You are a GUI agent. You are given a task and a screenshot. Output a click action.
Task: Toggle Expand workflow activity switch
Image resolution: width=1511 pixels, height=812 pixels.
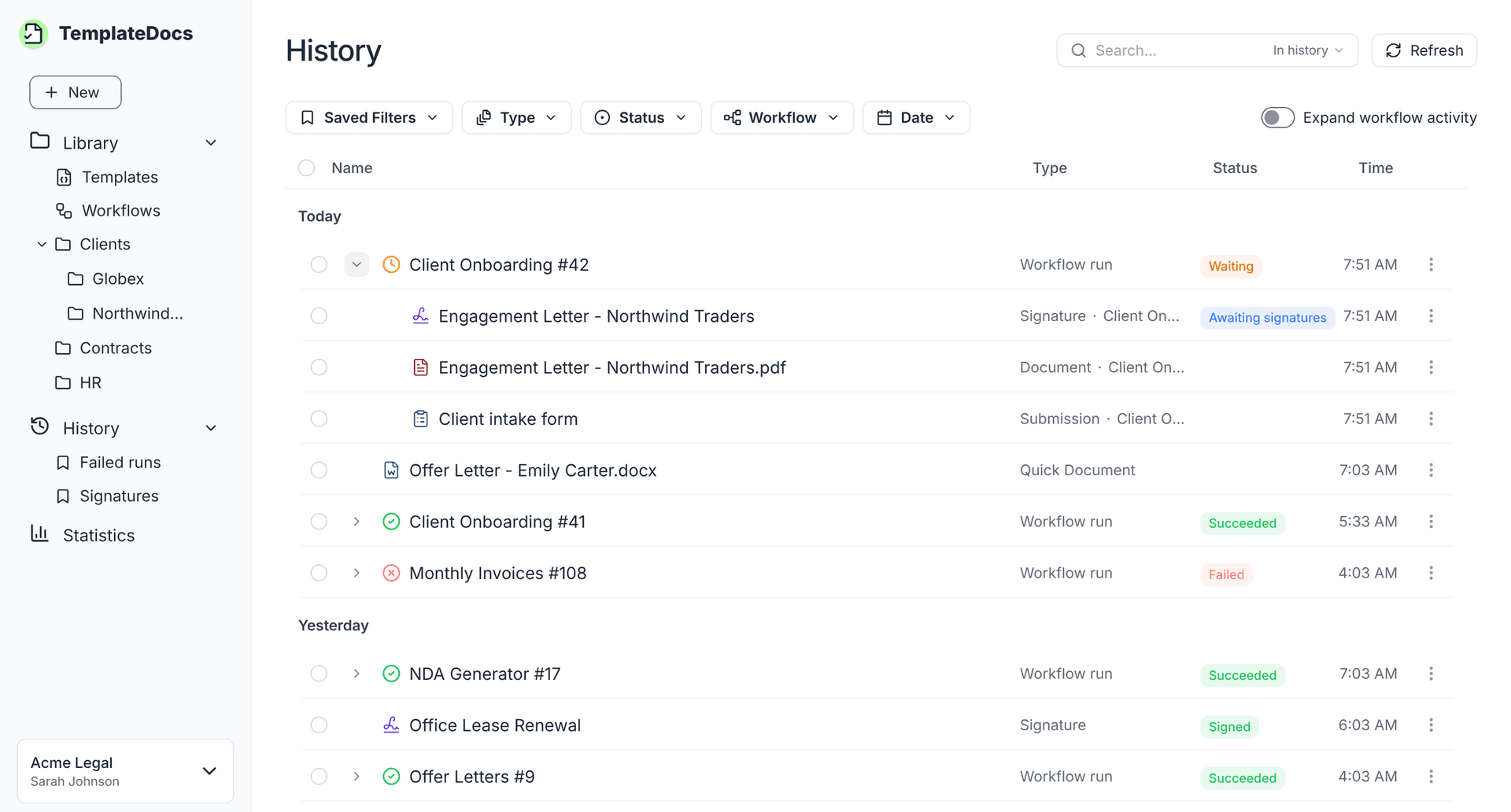coord(1277,117)
